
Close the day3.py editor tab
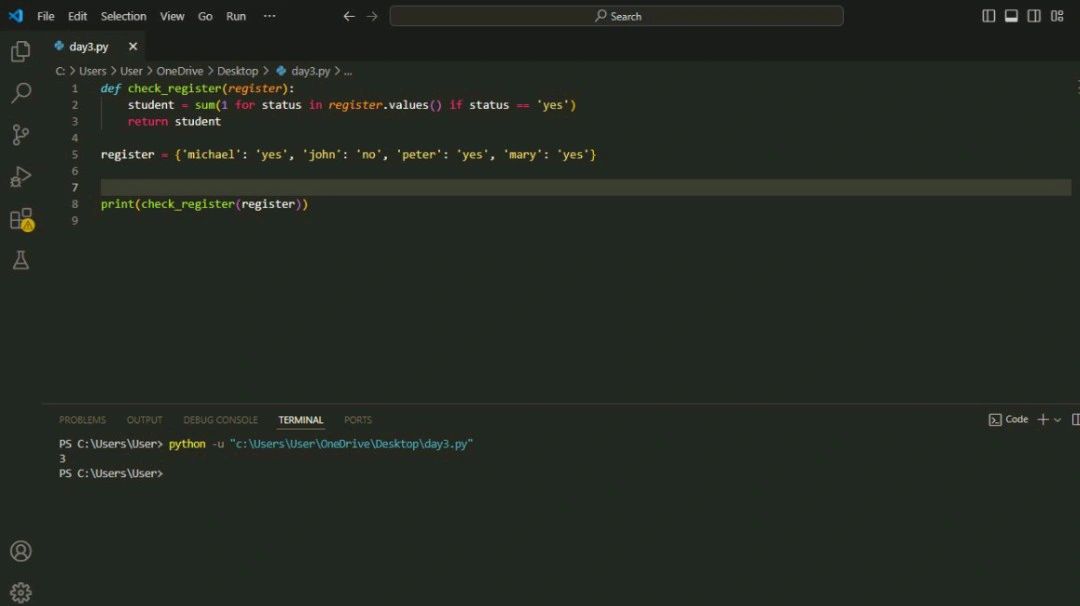coord(133,47)
